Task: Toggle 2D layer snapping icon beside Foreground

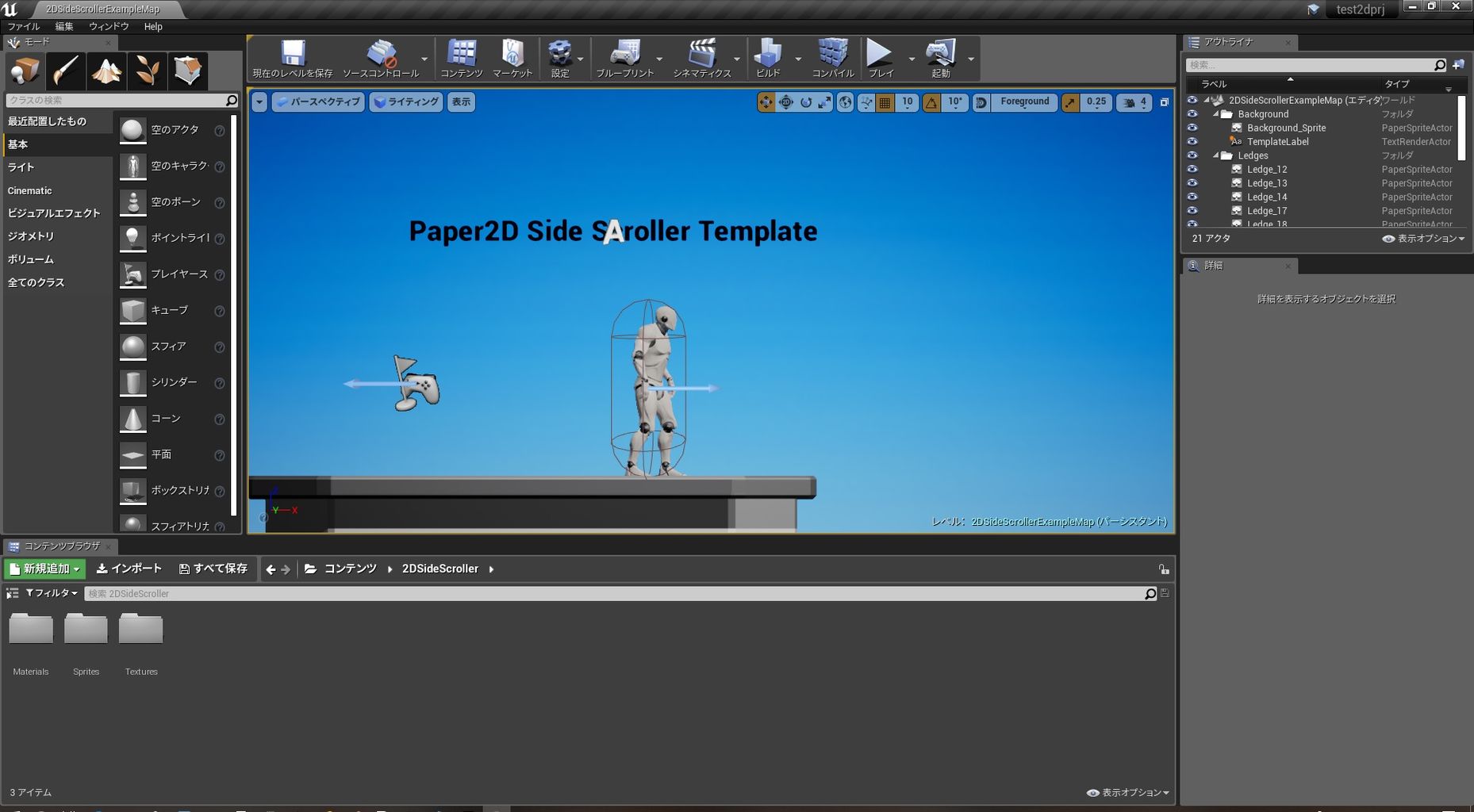Action: click(x=981, y=102)
